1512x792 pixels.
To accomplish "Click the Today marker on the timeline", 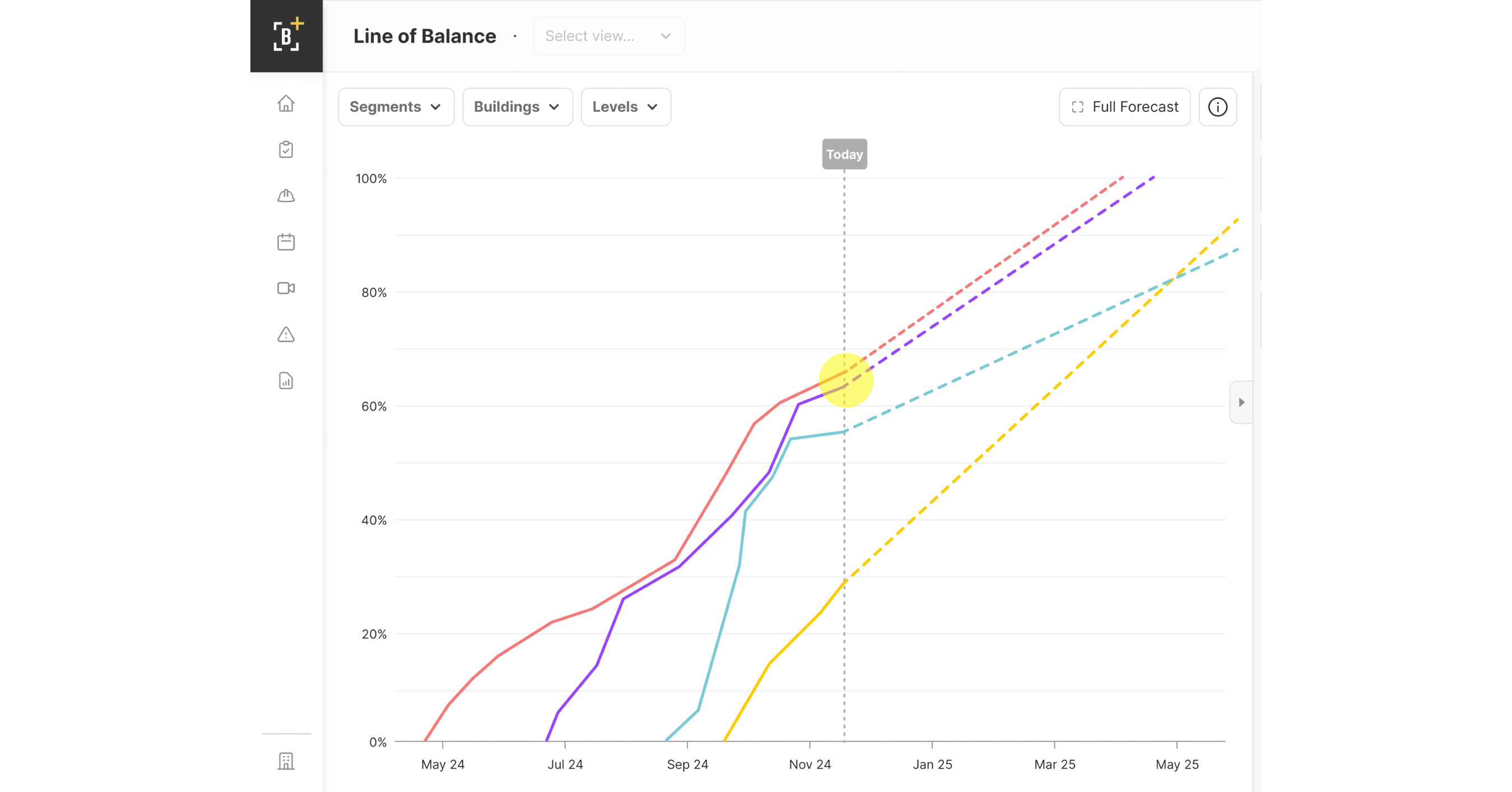I will point(844,153).
